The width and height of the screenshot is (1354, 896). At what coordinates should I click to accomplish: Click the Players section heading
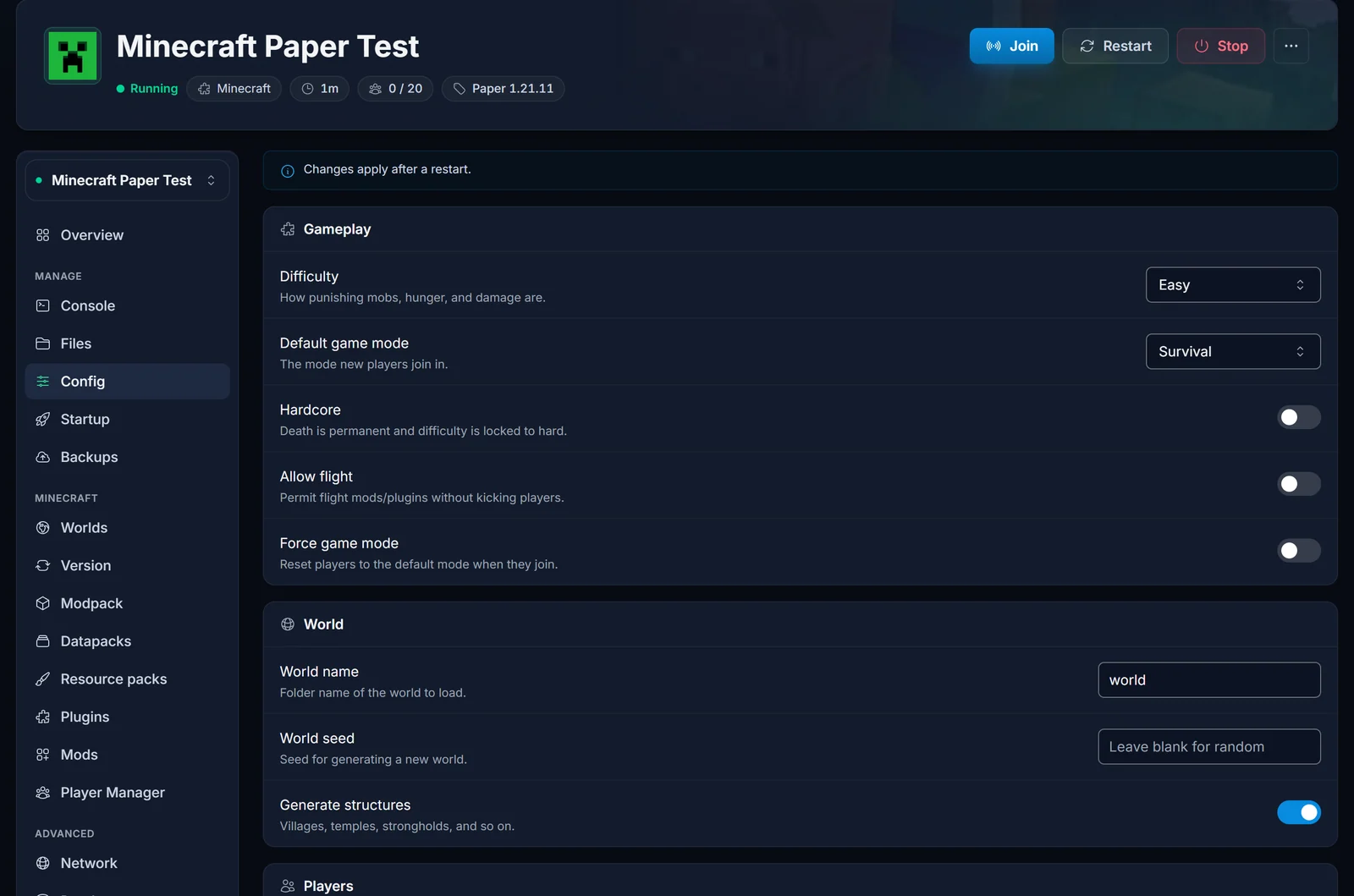pos(328,886)
